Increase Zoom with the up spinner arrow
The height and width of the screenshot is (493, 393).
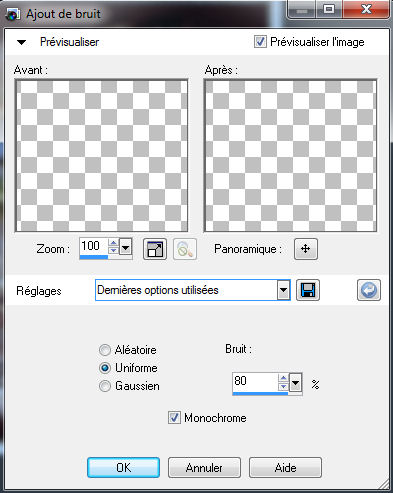click(x=113, y=243)
